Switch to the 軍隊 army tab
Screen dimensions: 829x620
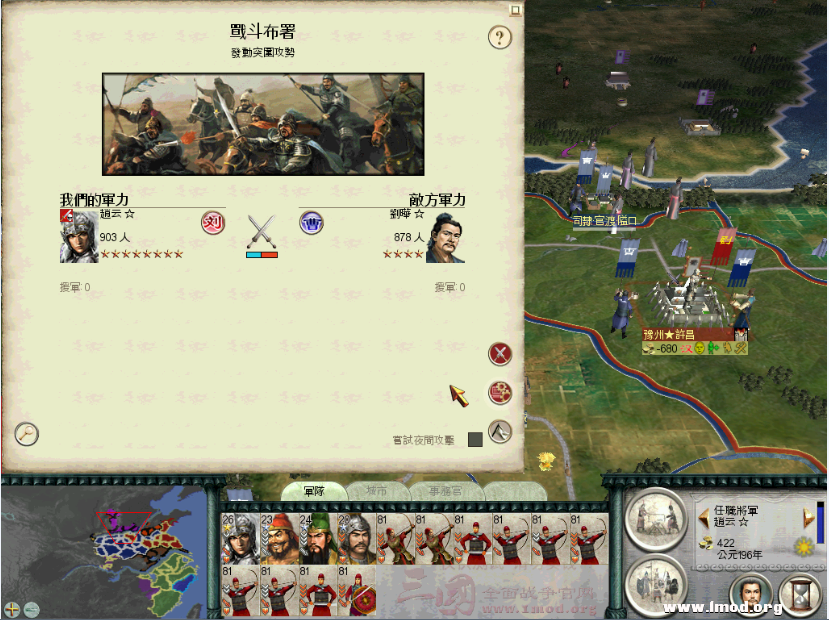click(x=314, y=491)
